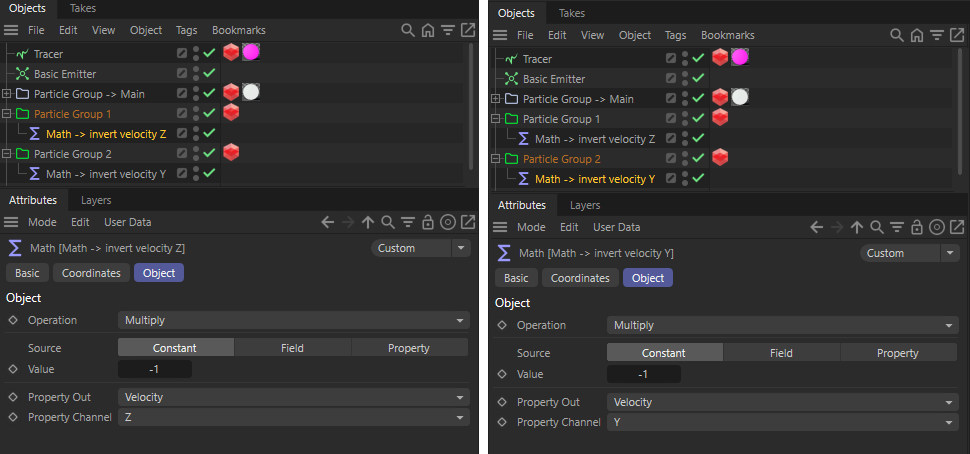Click the target circle icon in the invert velocity Y attributes toolbar
Screen dimensions: 970x454
coord(937,228)
